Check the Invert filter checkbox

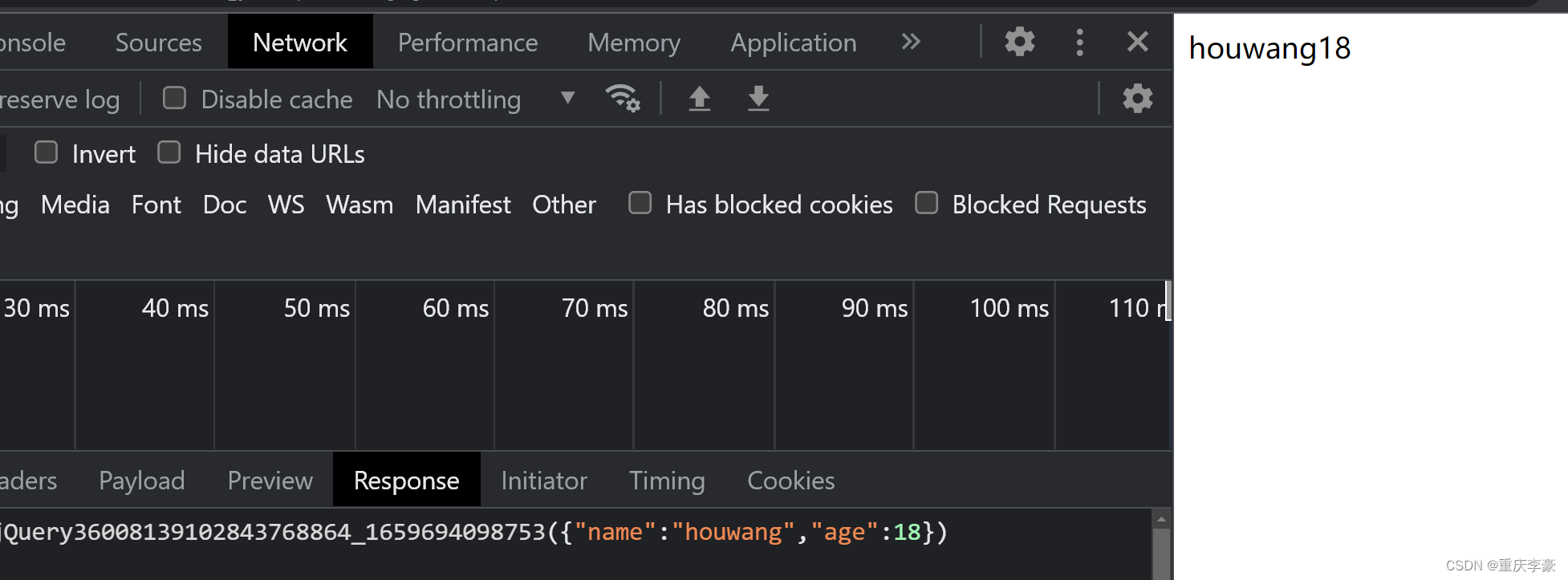pyautogui.click(x=47, y=152)
